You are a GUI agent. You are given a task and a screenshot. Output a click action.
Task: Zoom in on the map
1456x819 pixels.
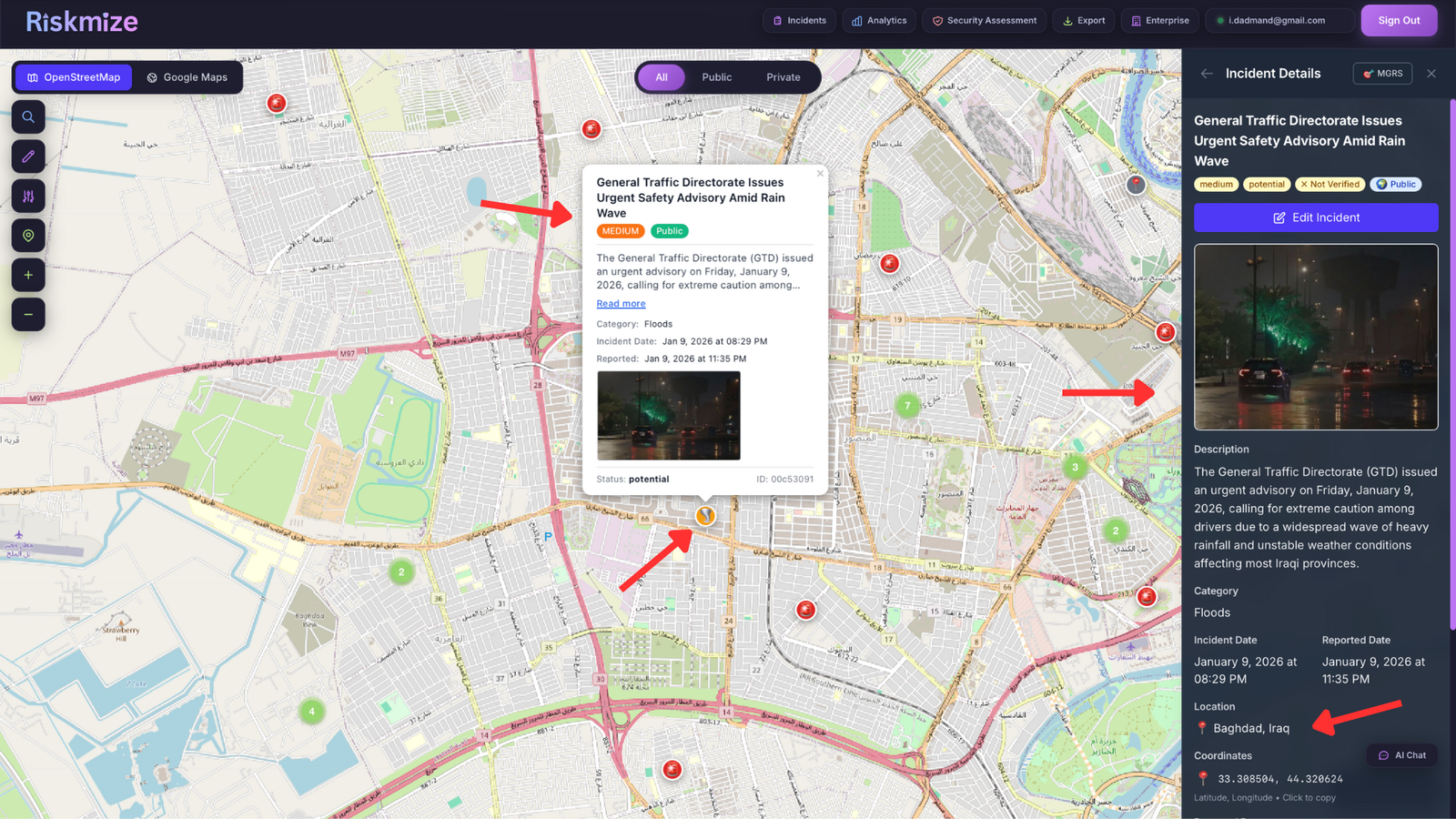28,275
